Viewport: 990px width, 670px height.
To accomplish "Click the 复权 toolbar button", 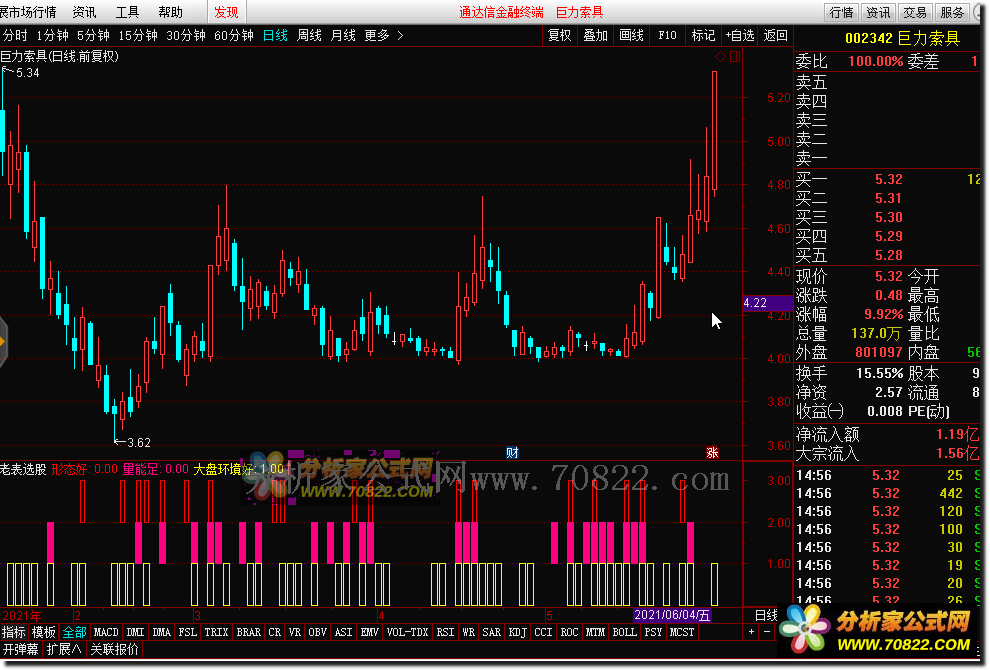I will click(559, 35).
